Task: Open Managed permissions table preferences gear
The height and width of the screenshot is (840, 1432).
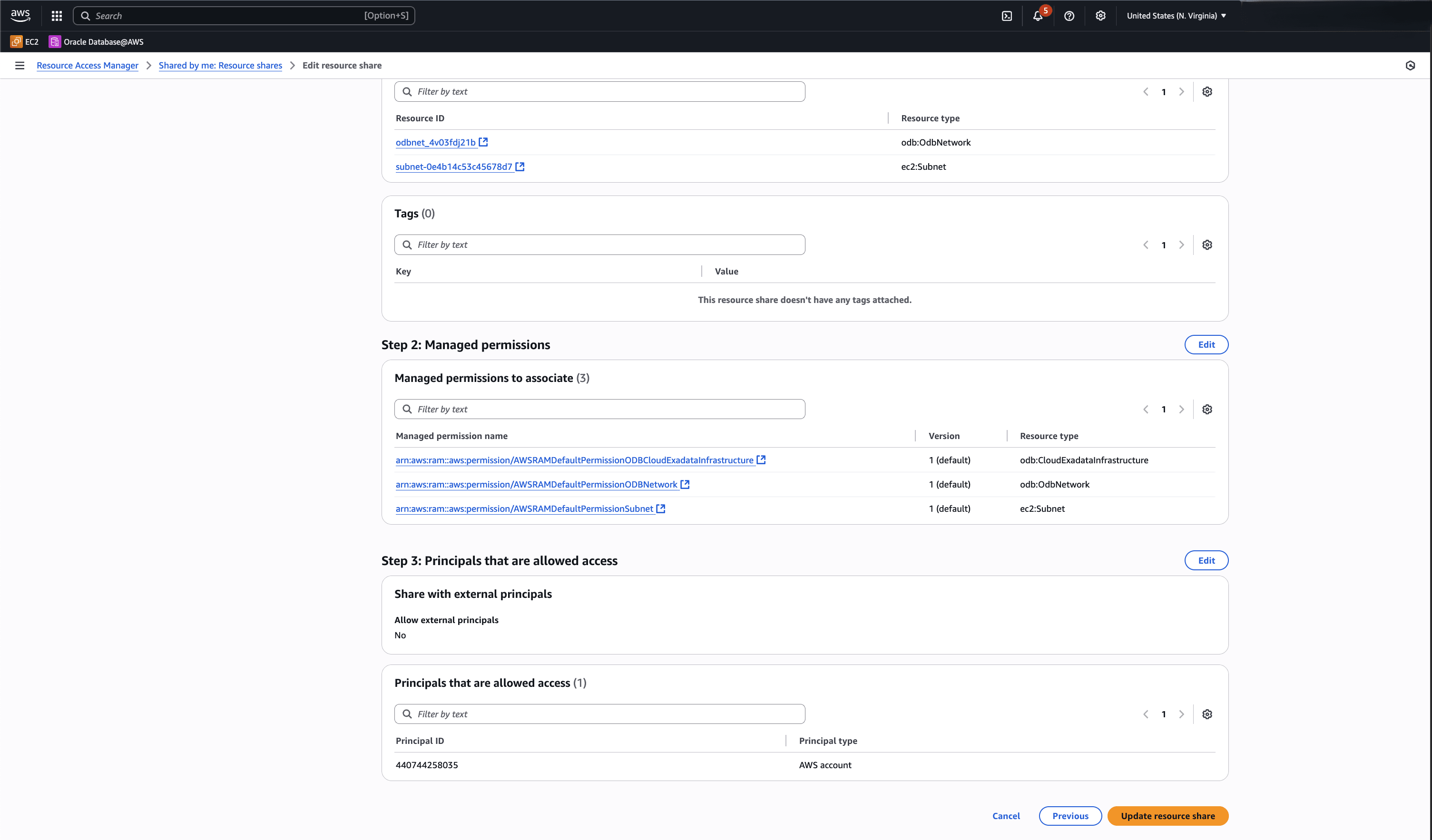Action: pyautogui.click(x=1207, y=410)
